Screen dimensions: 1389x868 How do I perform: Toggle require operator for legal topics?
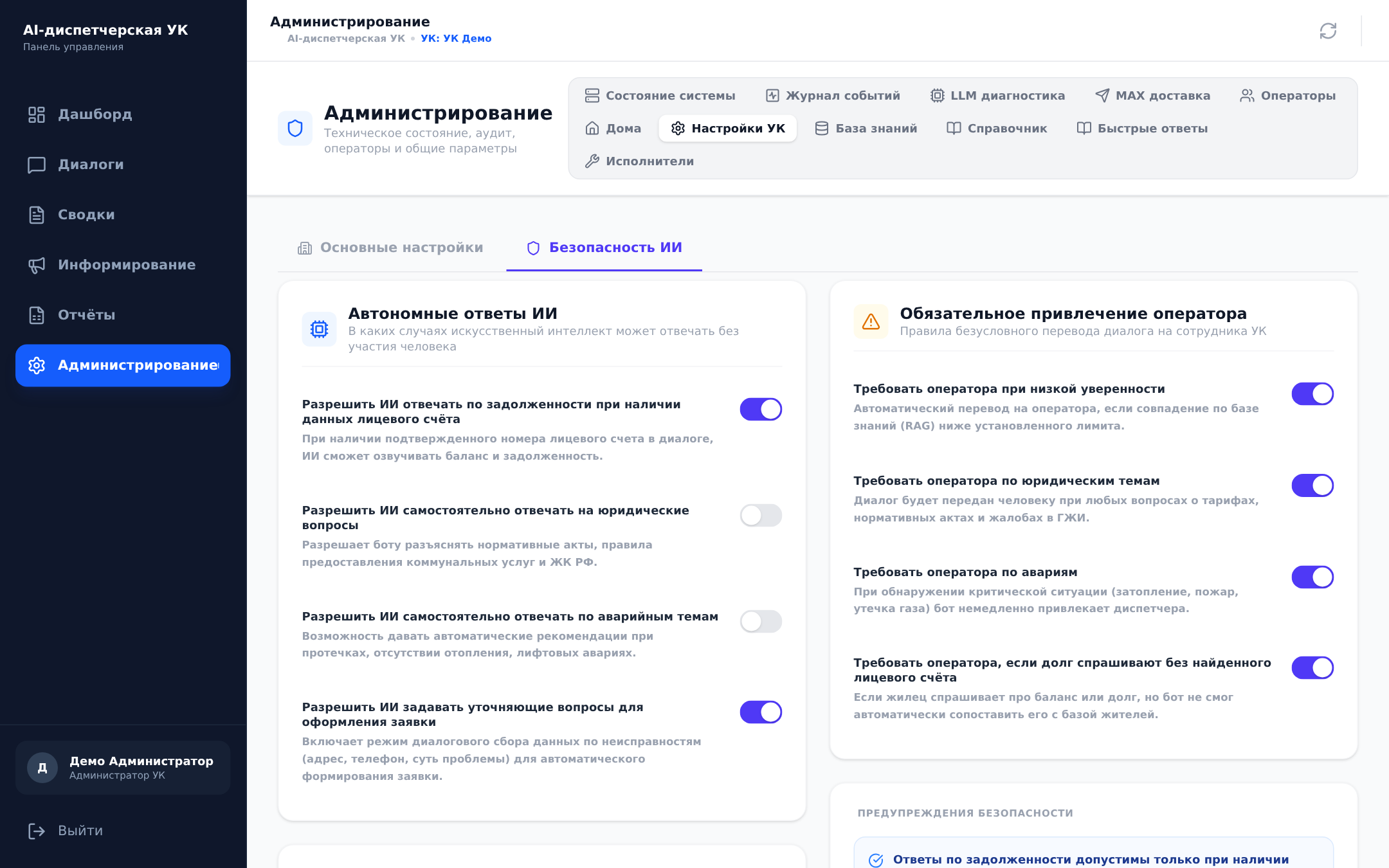(x=1312, y=486)
